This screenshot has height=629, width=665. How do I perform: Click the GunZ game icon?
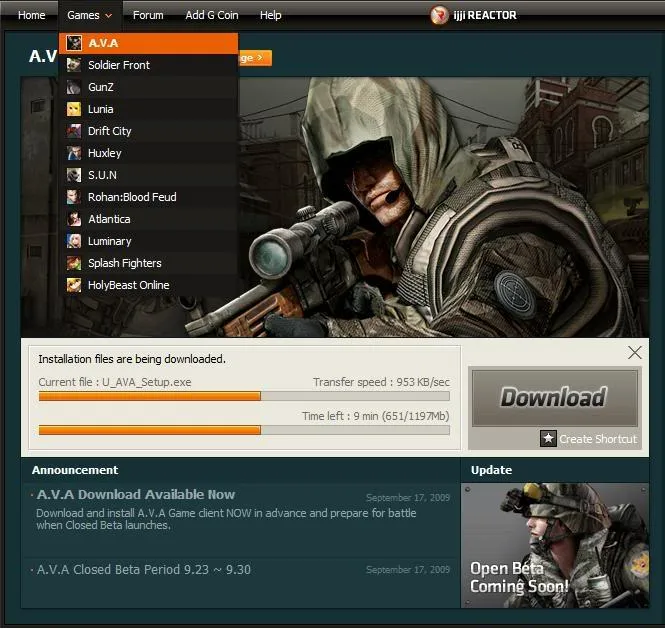pos(74,87)
